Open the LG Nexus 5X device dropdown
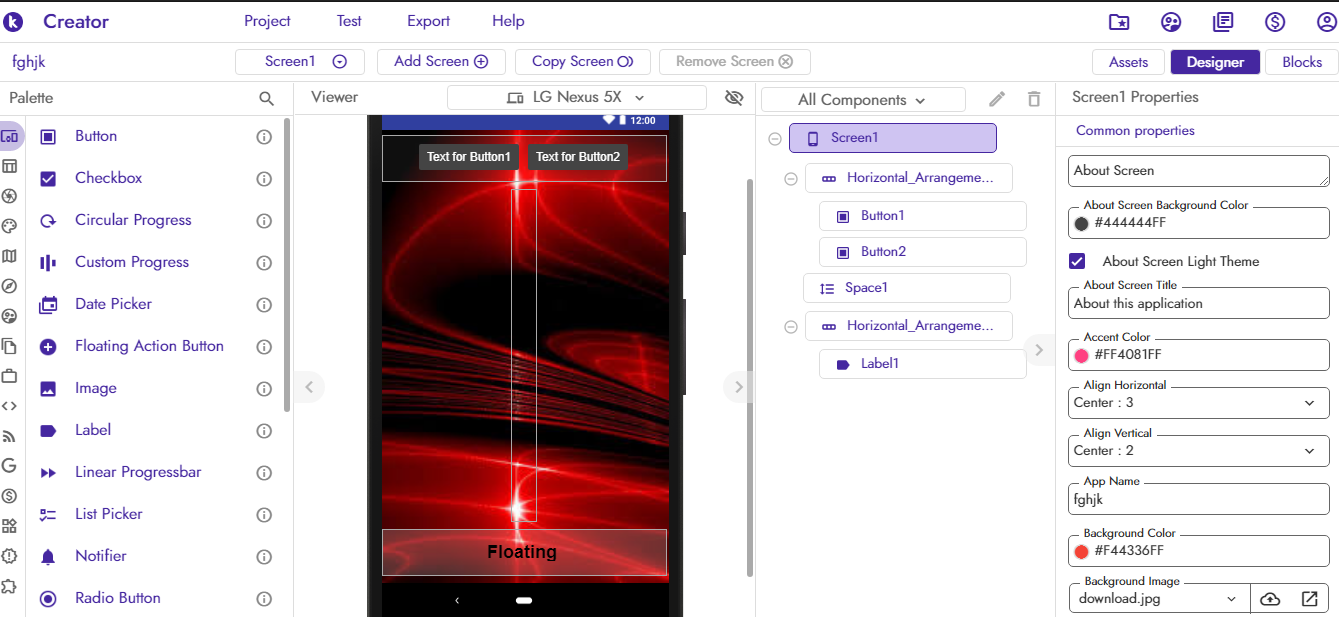The width and height of the screenshot is (1339, 617). pyautogui.click(x=576, y=97)
